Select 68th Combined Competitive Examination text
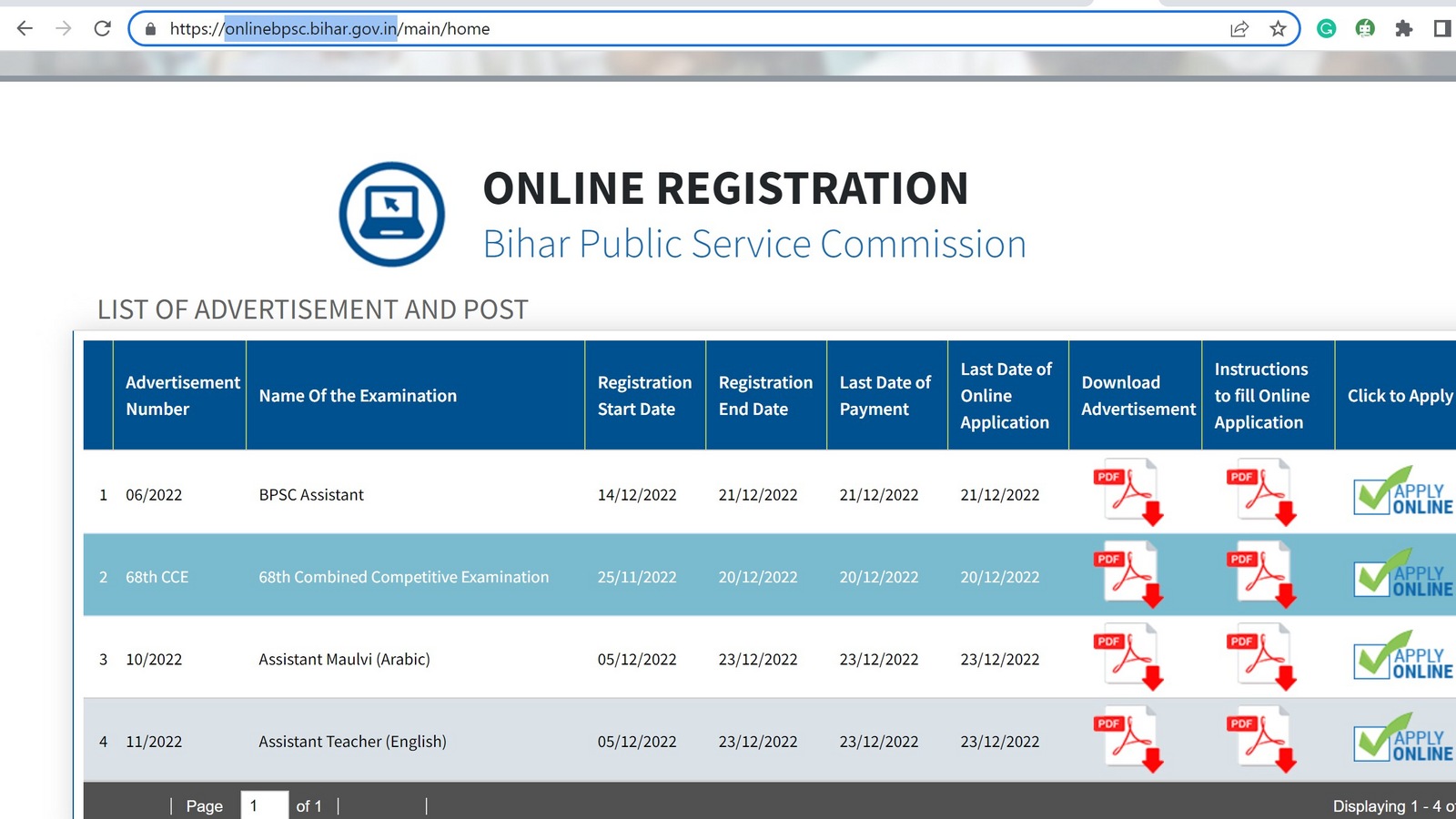The image size is (1456, 819). pos(404,577)
